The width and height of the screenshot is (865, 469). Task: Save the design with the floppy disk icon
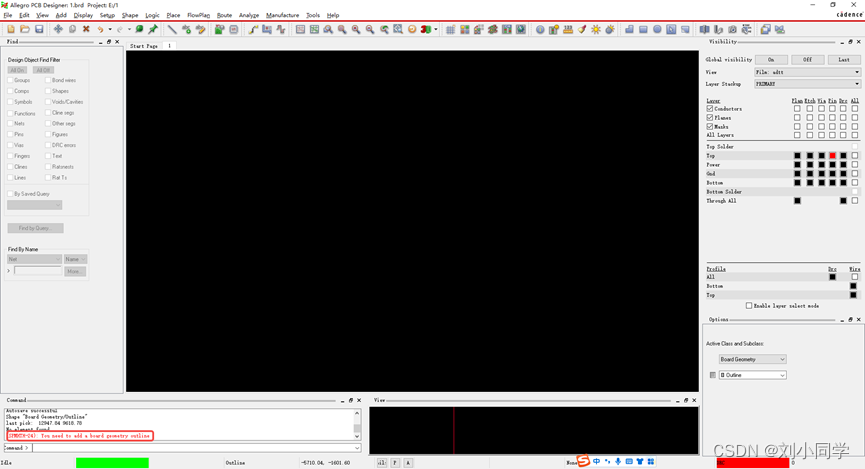point(39,30)
